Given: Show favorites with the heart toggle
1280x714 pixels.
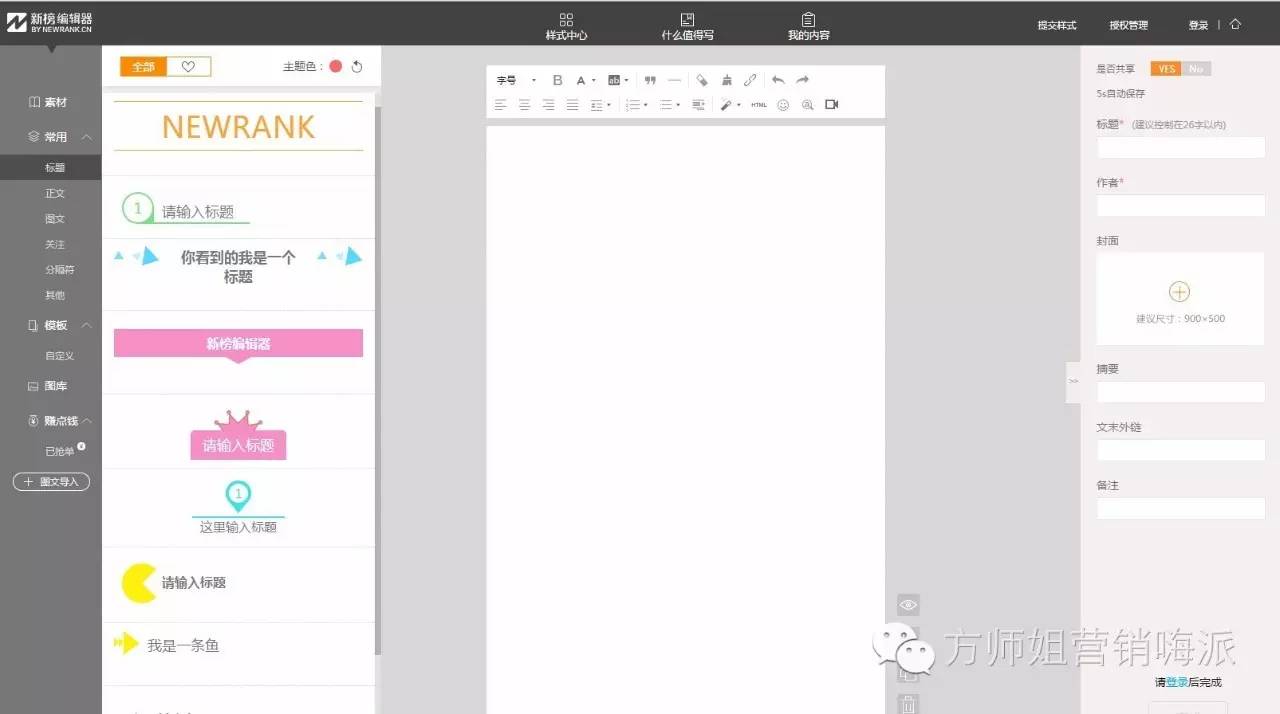Looking at the screenshot, I should click(188, 67).
